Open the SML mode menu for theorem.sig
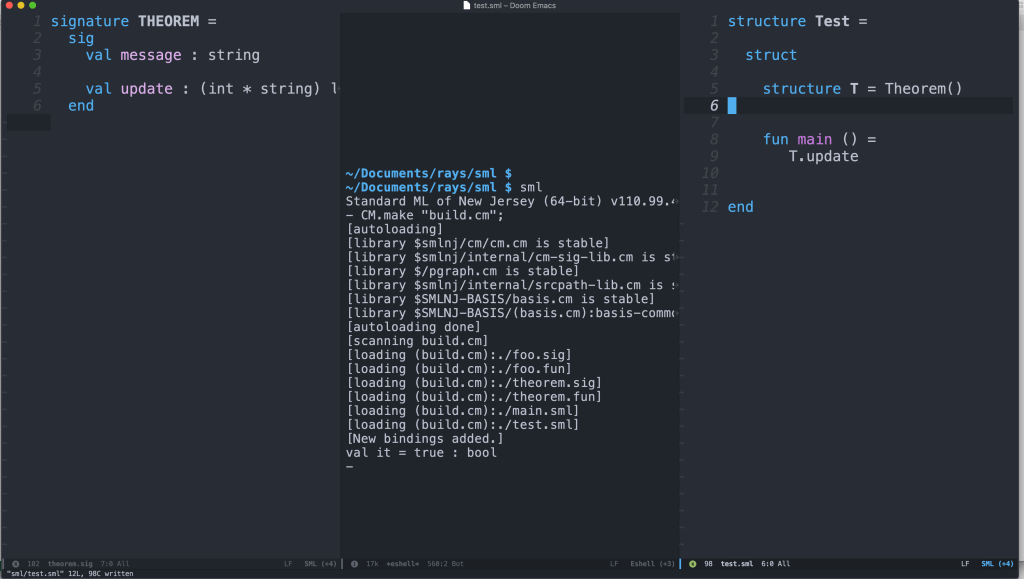 pyautogui.click(x=318, y=564)
